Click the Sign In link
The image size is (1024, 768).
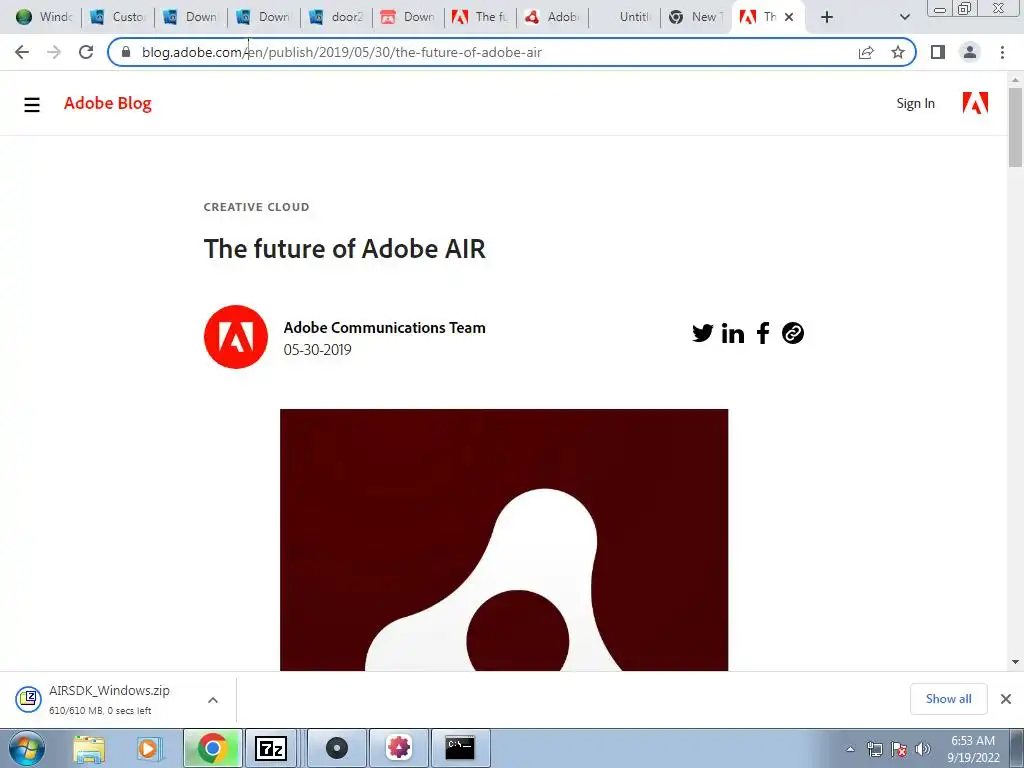coord(916,103)
